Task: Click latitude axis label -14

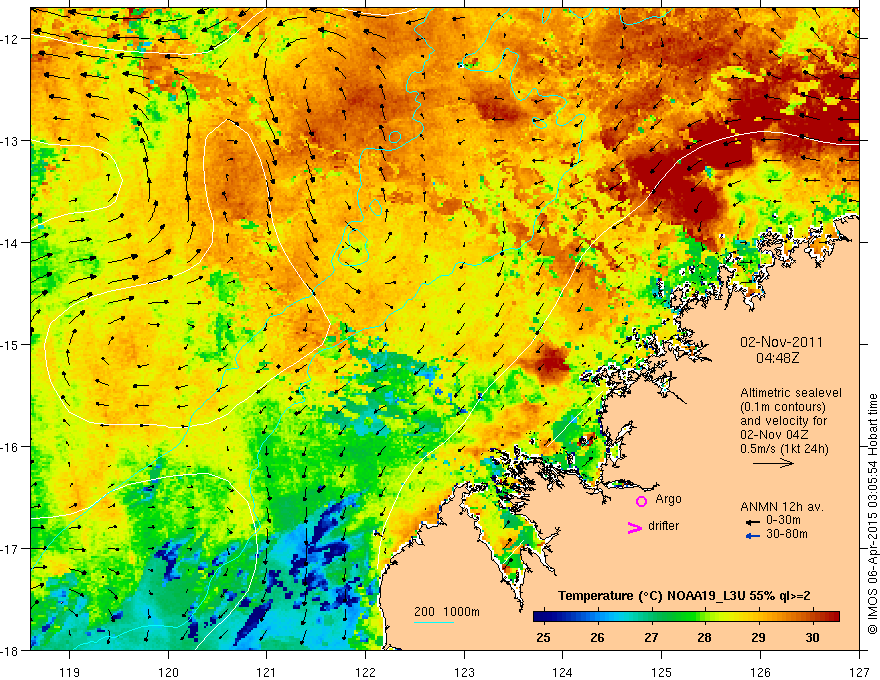Action: click(x=11, y=242)
